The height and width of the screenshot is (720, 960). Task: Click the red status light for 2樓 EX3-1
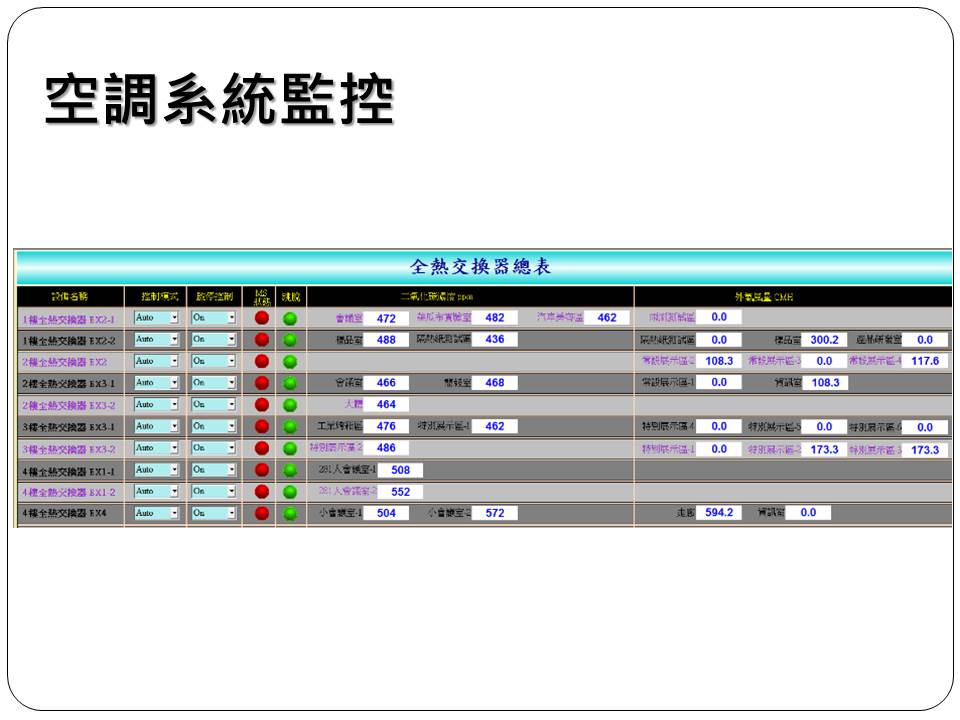click(x=262, y=383)
